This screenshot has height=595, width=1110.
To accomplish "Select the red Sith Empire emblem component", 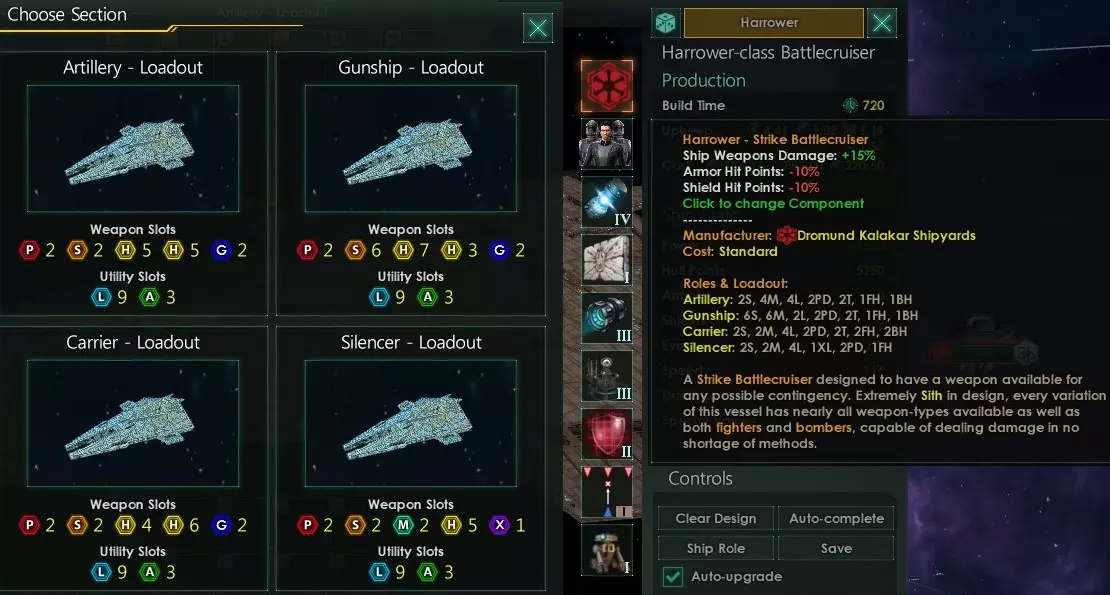I will [607, 86].
